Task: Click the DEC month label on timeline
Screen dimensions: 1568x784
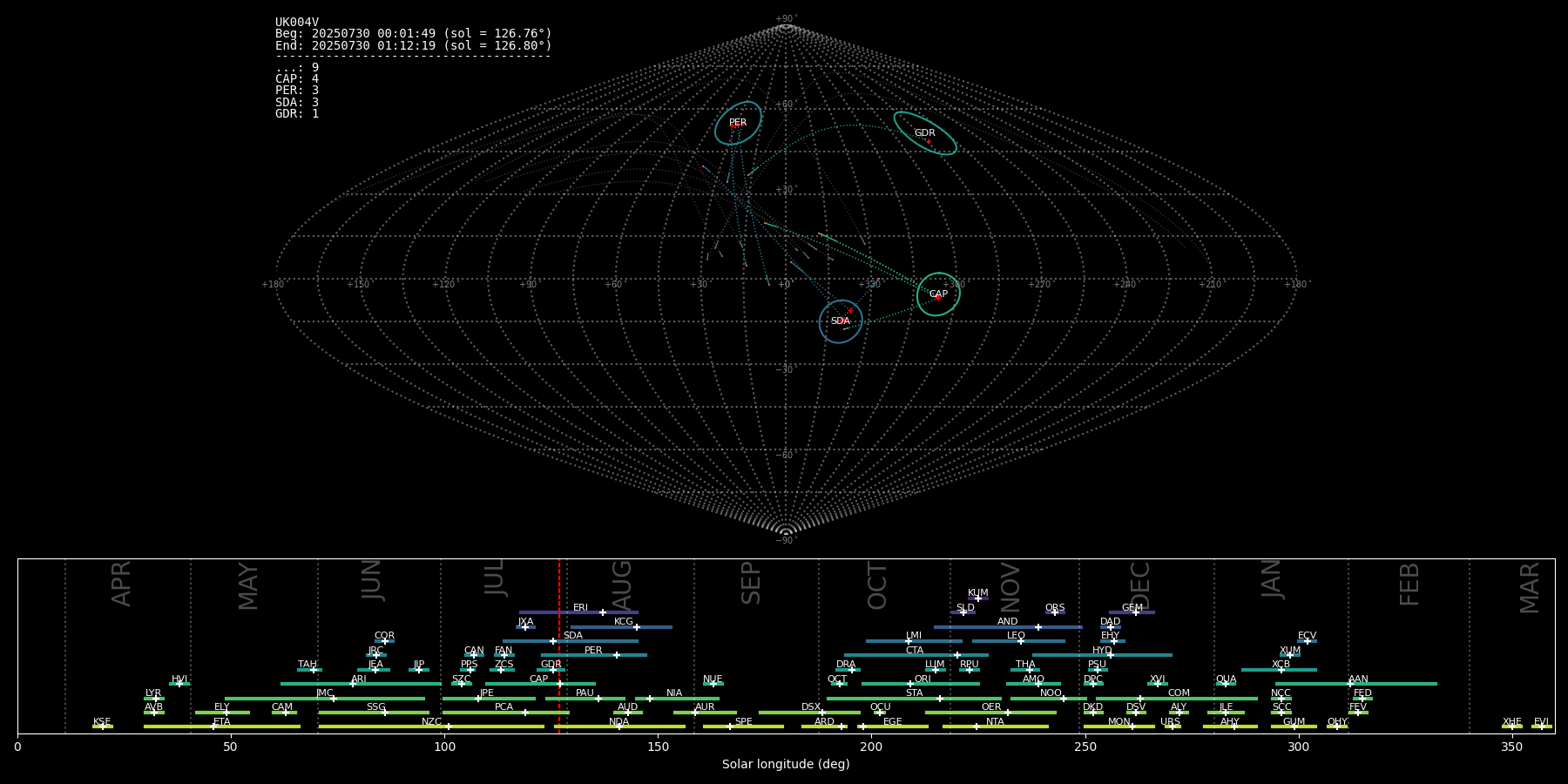Action: pos(1140,585)
